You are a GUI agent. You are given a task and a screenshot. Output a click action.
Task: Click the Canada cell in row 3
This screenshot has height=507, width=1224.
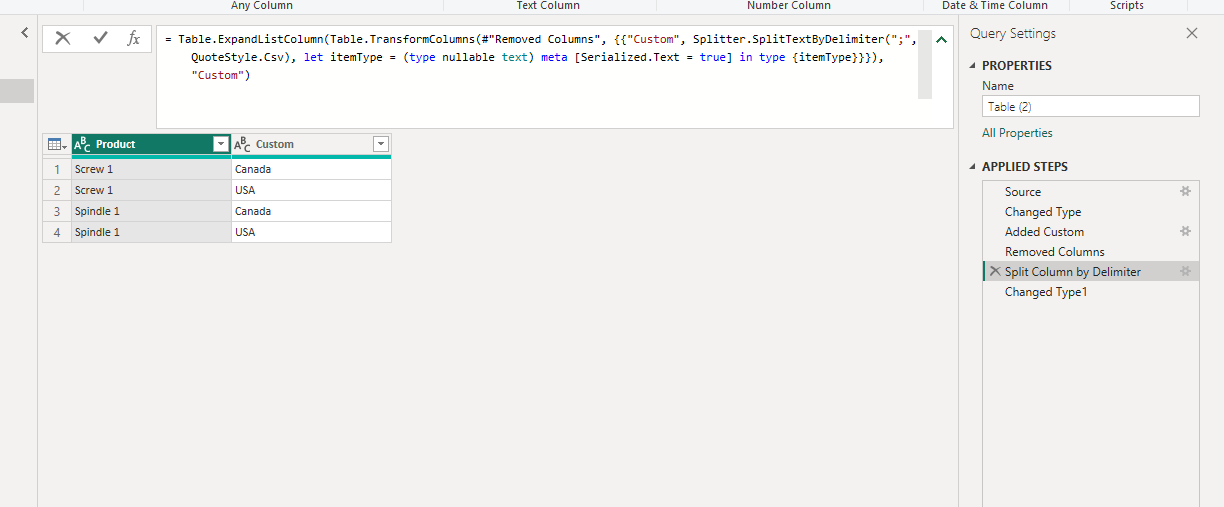(311, 211)
